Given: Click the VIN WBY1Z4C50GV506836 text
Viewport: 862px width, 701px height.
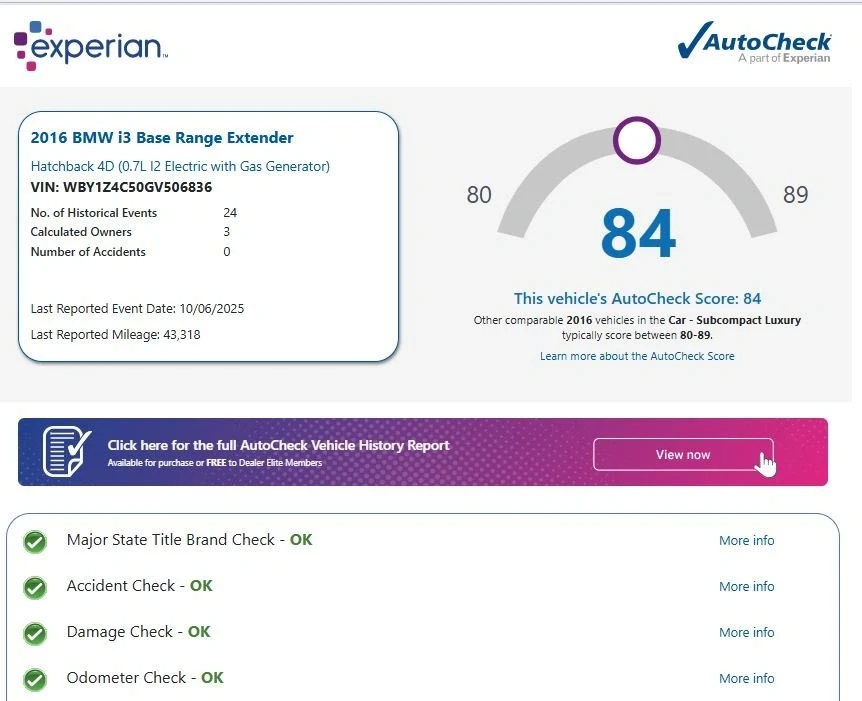Looking at the screenshot, I should 121,187.
